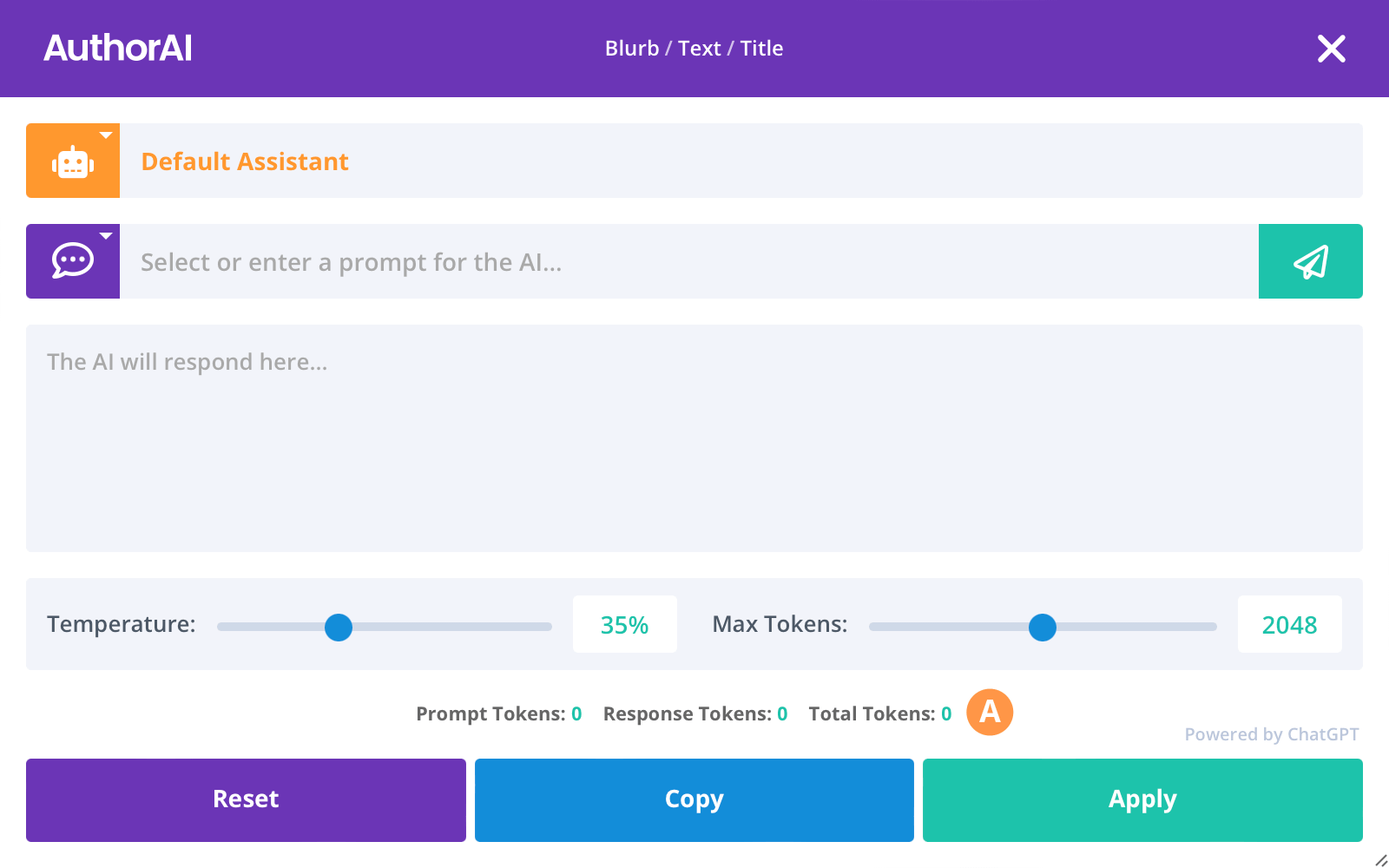Close the AuthorAI dialog
The height and width of the screenshot is (868, 1389).
click(x=1331, y=49)
